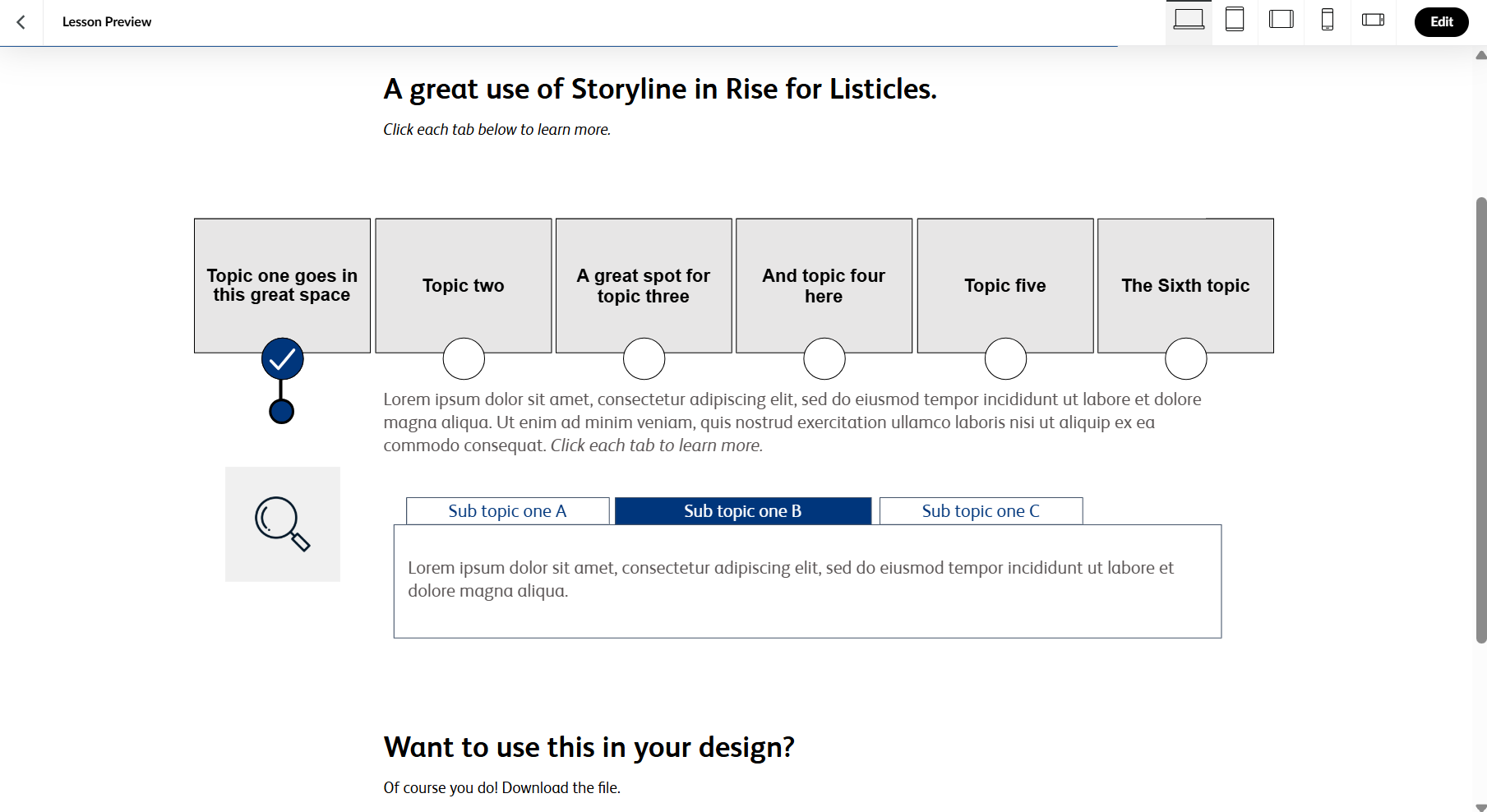Preview lesson in phone portrait mode
This screenshot has height=812, width=1487.
[1327, 21]
